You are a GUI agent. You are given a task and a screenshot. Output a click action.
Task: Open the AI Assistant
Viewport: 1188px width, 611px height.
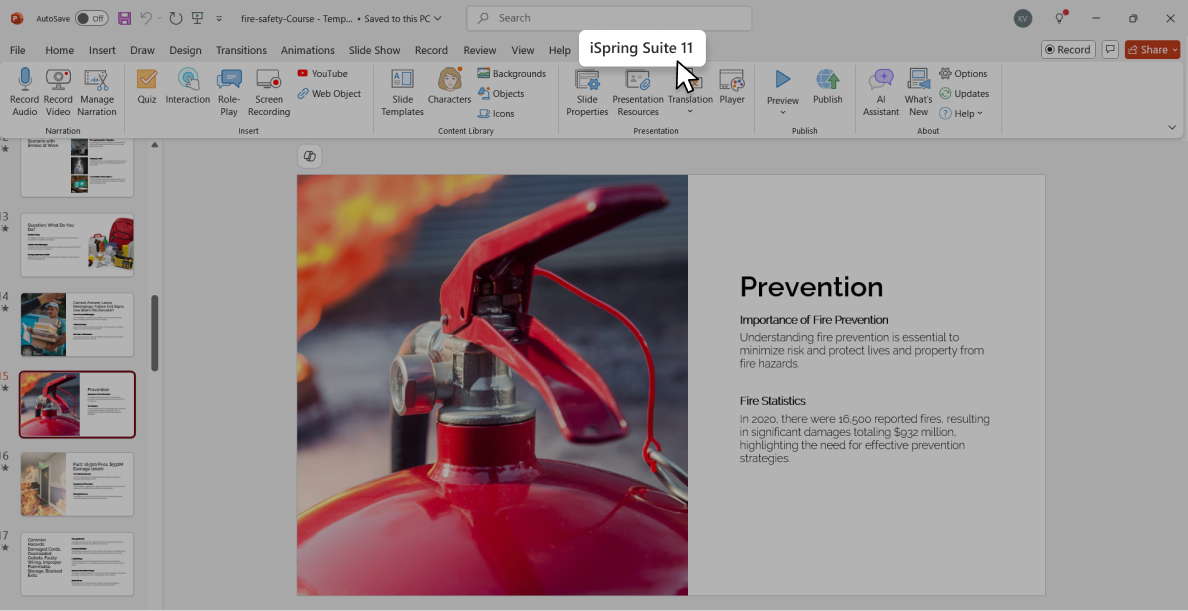click(881, 80)
